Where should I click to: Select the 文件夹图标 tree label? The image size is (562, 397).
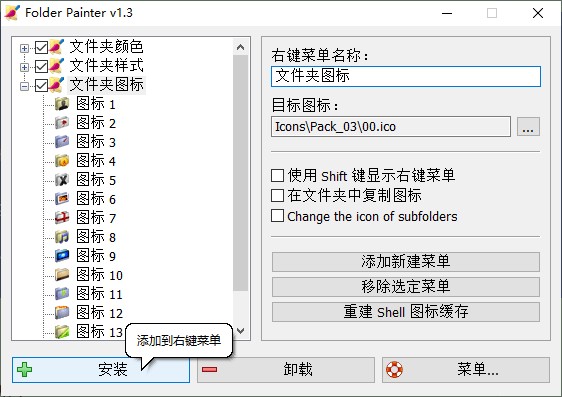click(106, 85)
